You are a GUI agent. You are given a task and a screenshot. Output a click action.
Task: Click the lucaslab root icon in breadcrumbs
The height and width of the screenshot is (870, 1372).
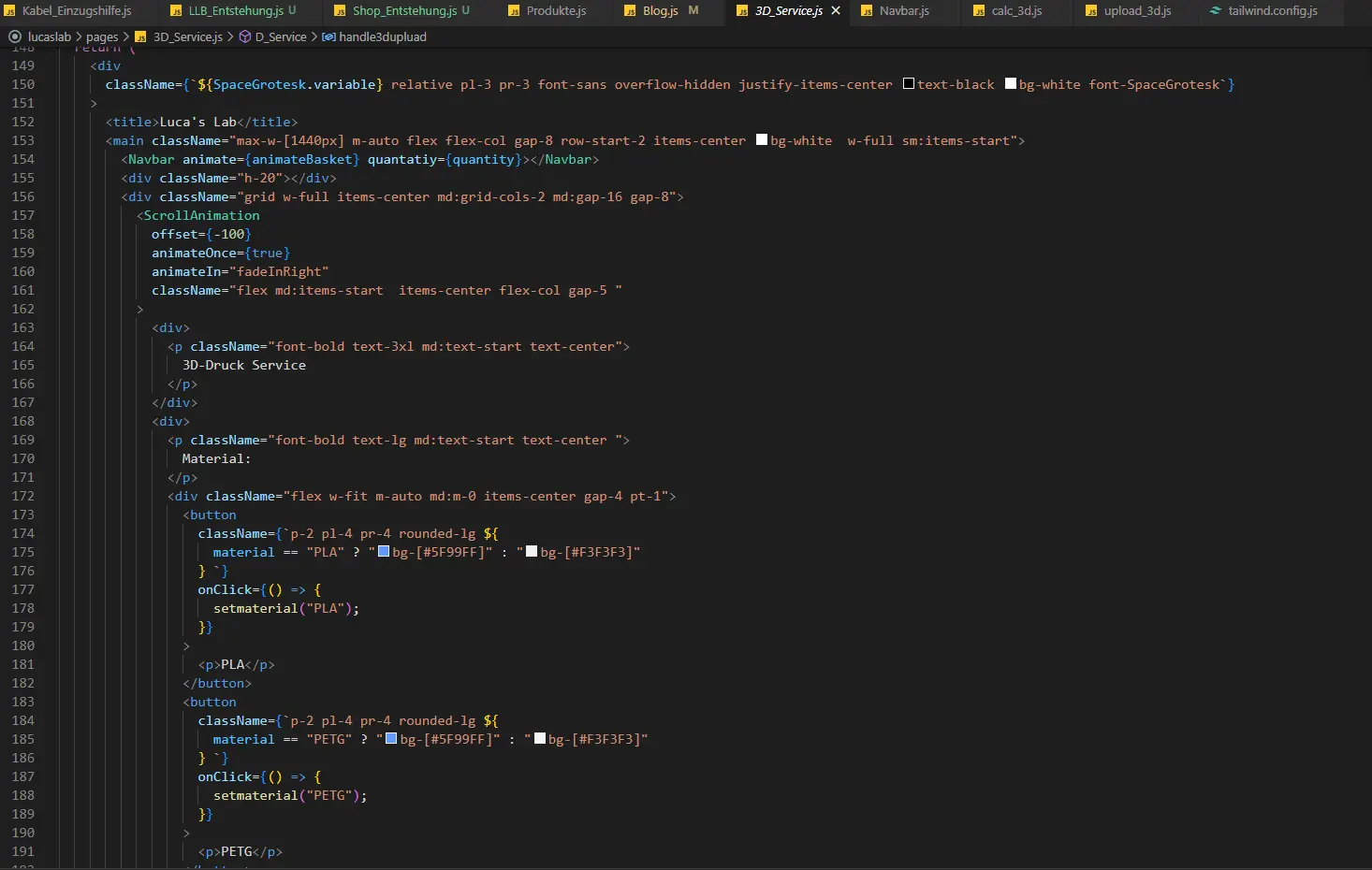point(15,36)
